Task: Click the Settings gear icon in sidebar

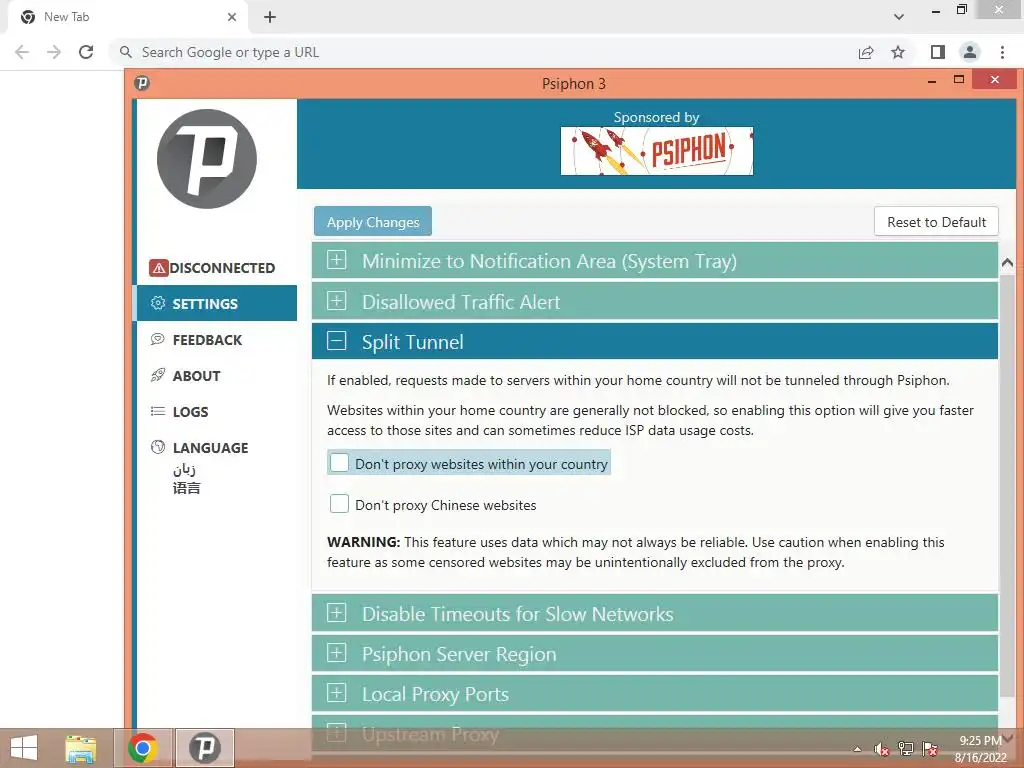Action: click(x=157, y=303)
